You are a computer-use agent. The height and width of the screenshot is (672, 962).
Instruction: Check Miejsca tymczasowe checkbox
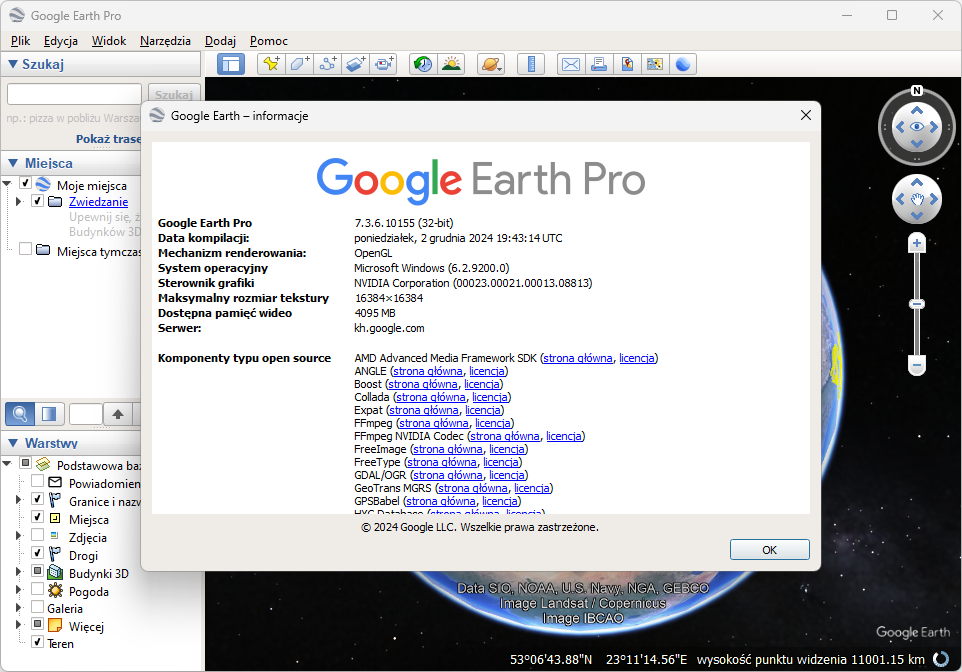pos(25,249)
